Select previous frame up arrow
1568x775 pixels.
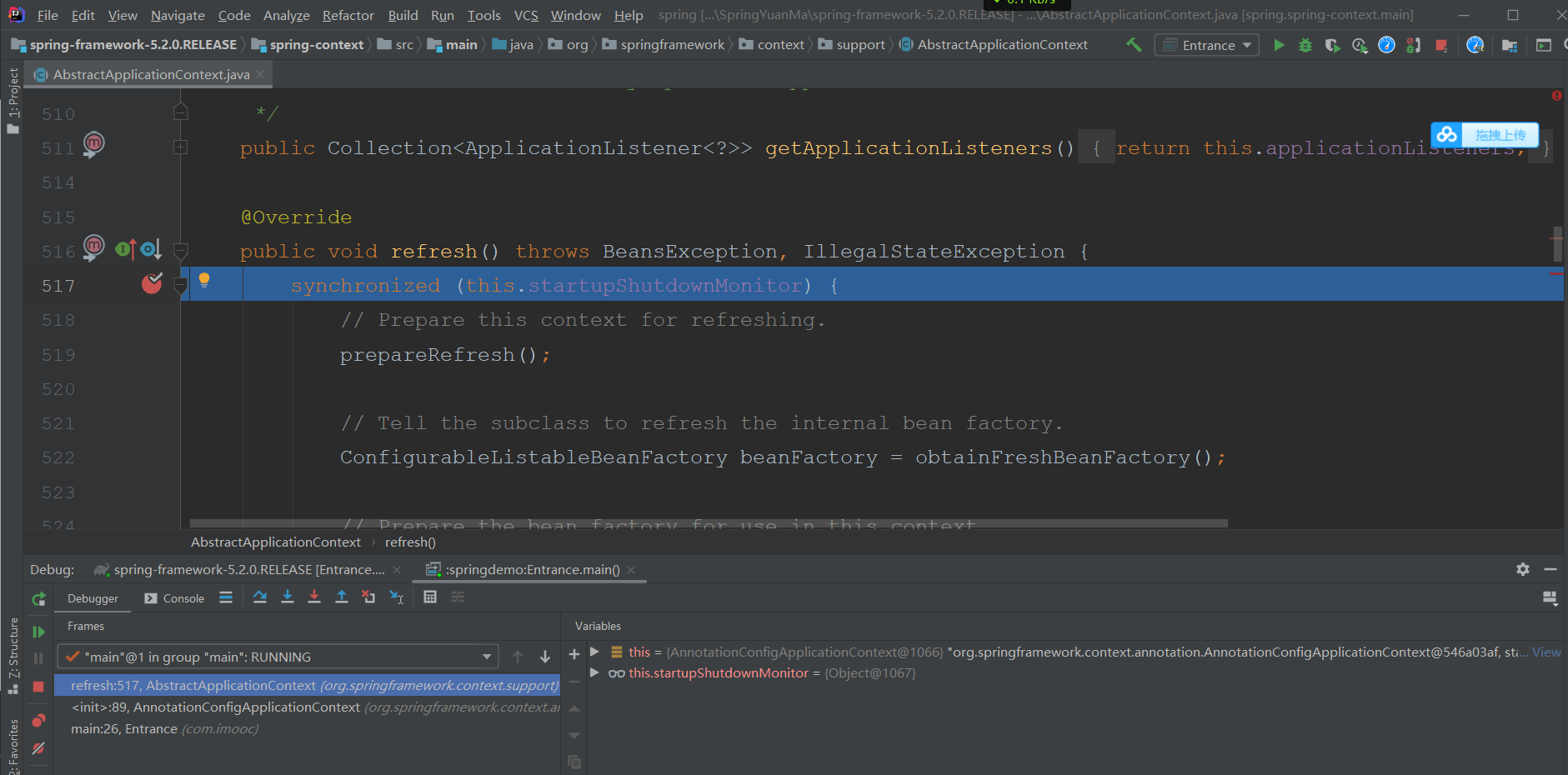pos(518,657)
